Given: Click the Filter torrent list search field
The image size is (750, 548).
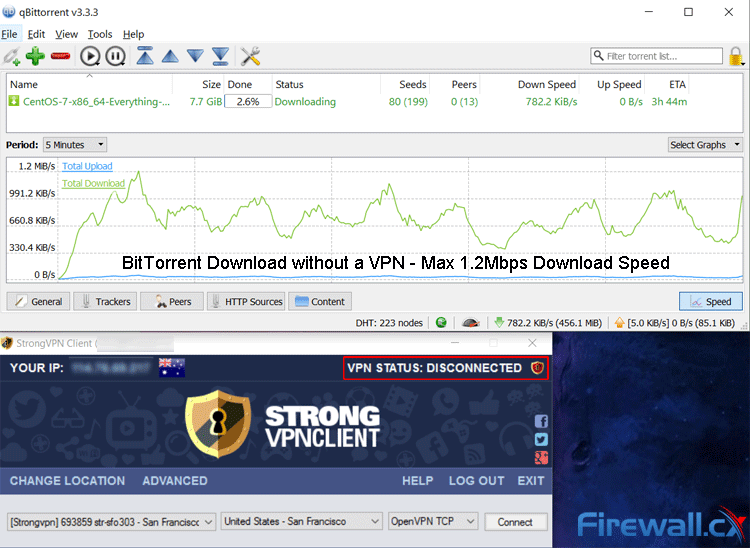Looking at the screenshot, I should tap(656, 56).
